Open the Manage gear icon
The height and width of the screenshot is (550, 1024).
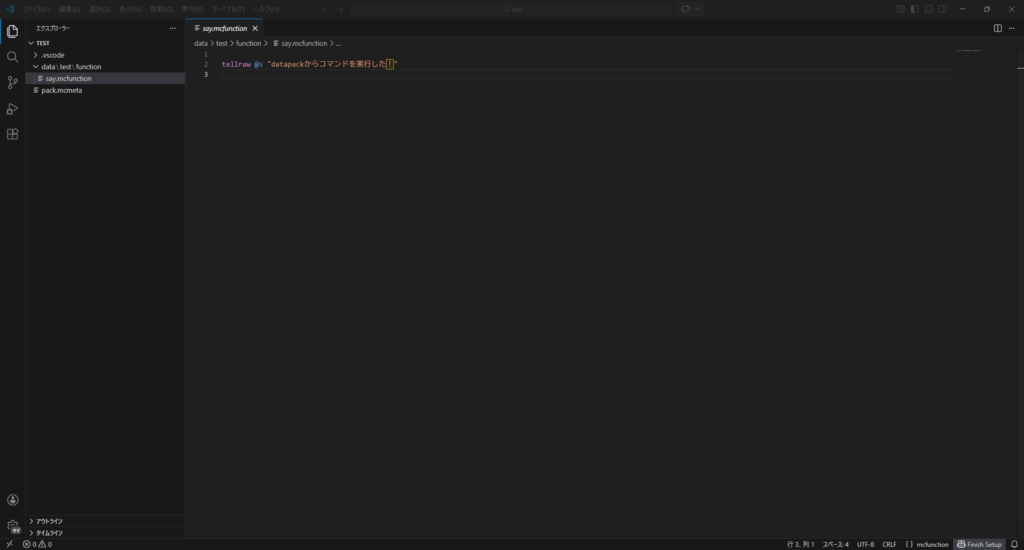(x=12, y=526)
